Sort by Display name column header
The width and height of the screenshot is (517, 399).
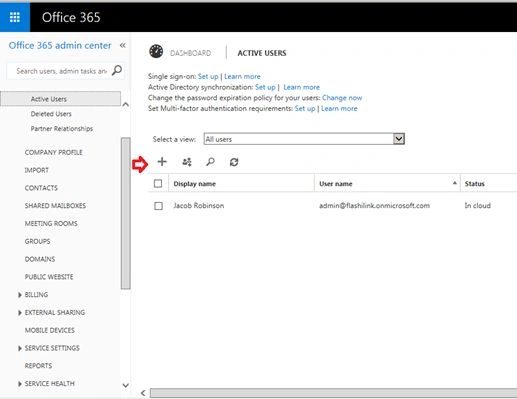[x=194, y=184]
